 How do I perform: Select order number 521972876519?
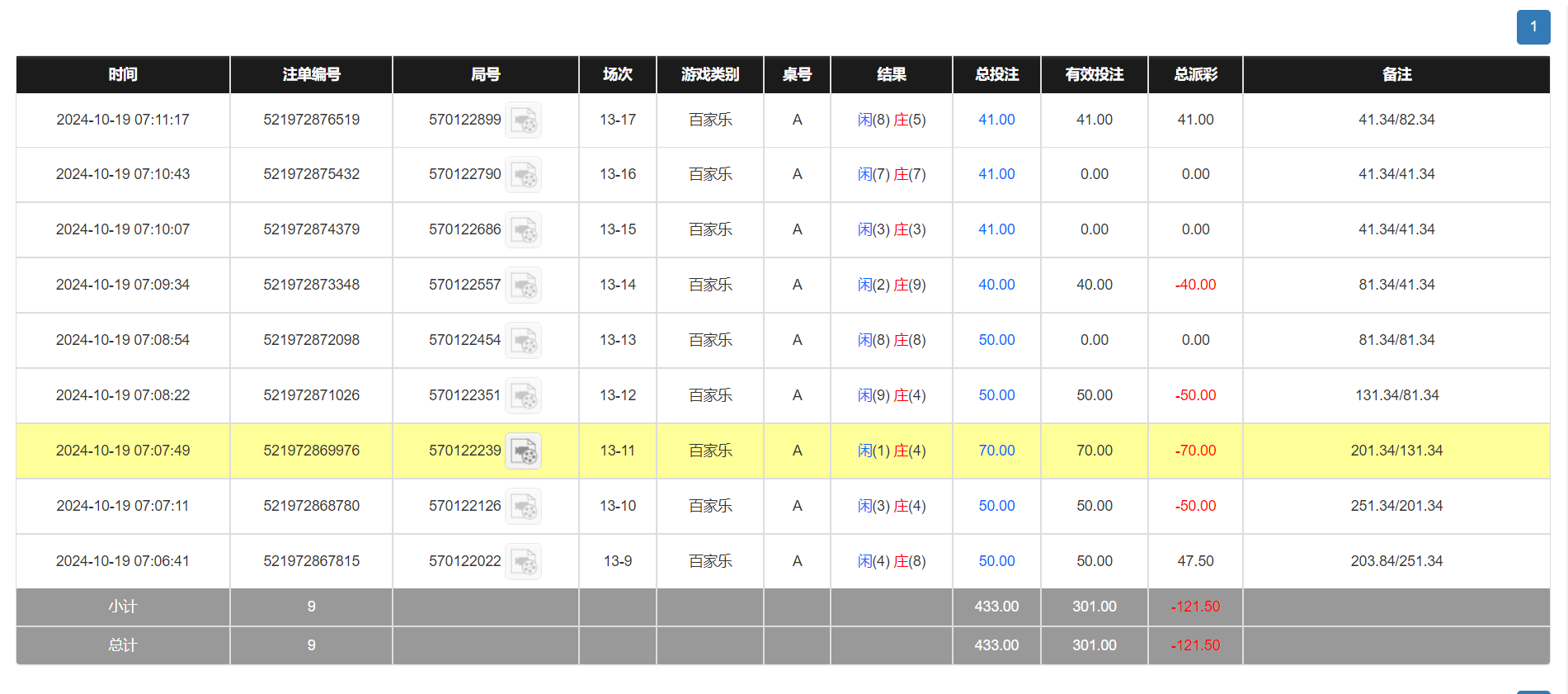pyautogui.click(x=311, y=120)
